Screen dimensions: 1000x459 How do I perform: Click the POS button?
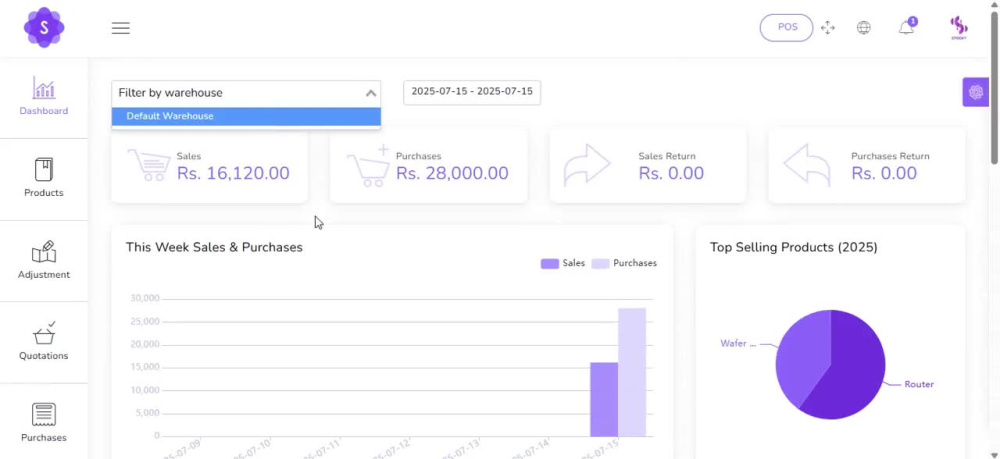(x=787, y=27)
